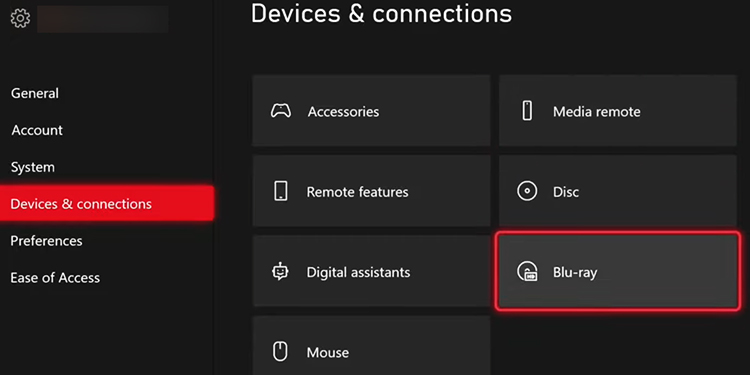Open Ease of Access settings
The width and height of the screenshot is (750, 375).
click(55, 277)
